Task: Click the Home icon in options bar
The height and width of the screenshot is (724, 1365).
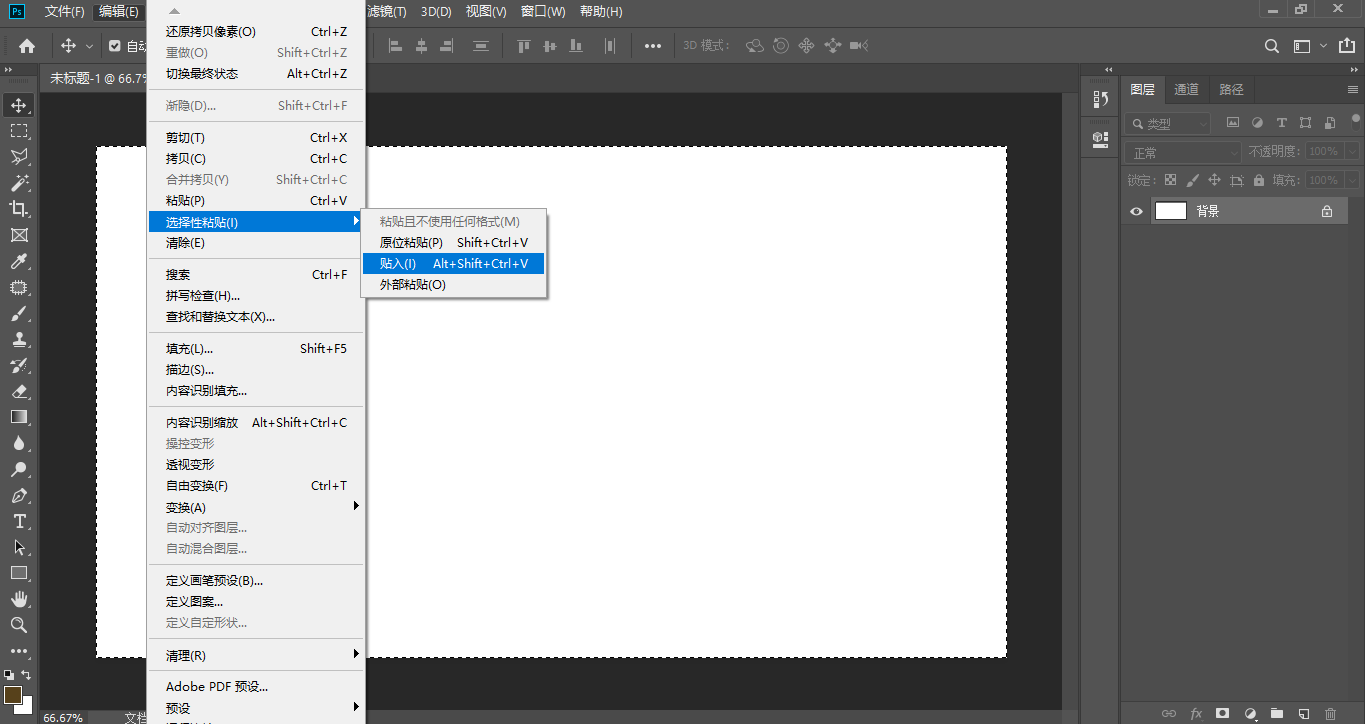Action: click(27, 46)
